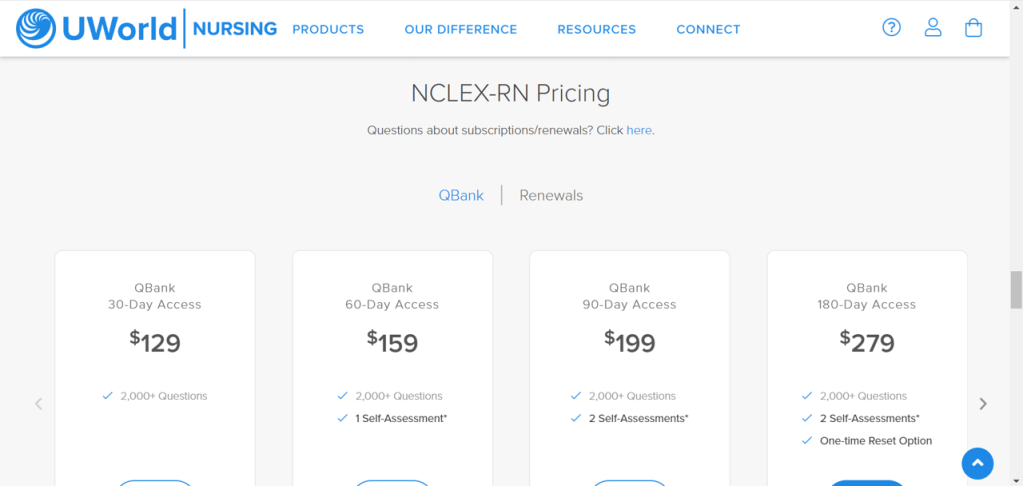Click the blue scroll-to-top arrow button
1023x486 pixels.
click(977, 463)
